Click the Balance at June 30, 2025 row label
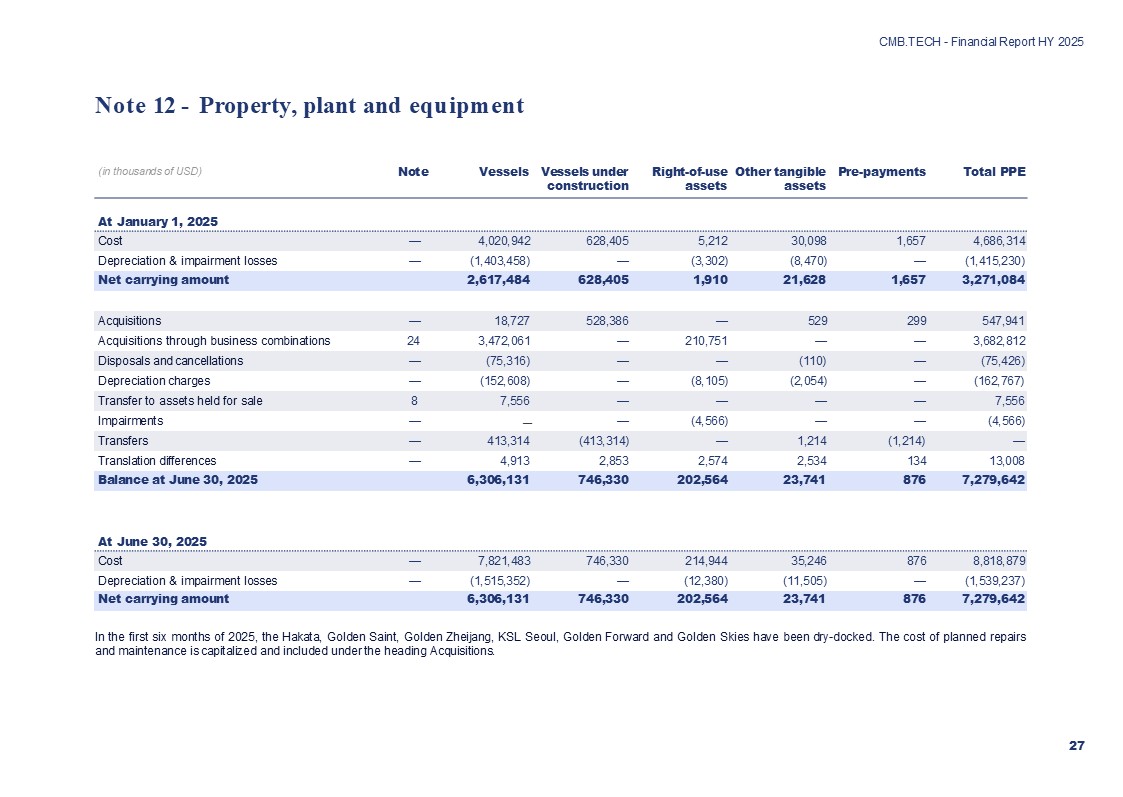 177,480
